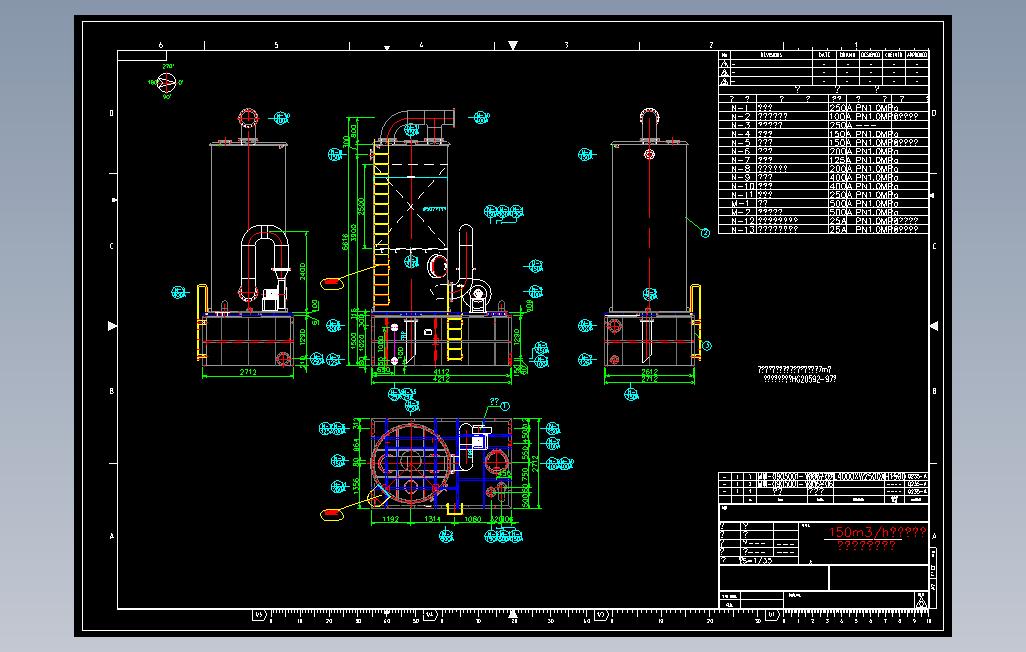Select manhole table row M-2
The height and width of the screenshot is (652, 1026).
click(823, 212)
